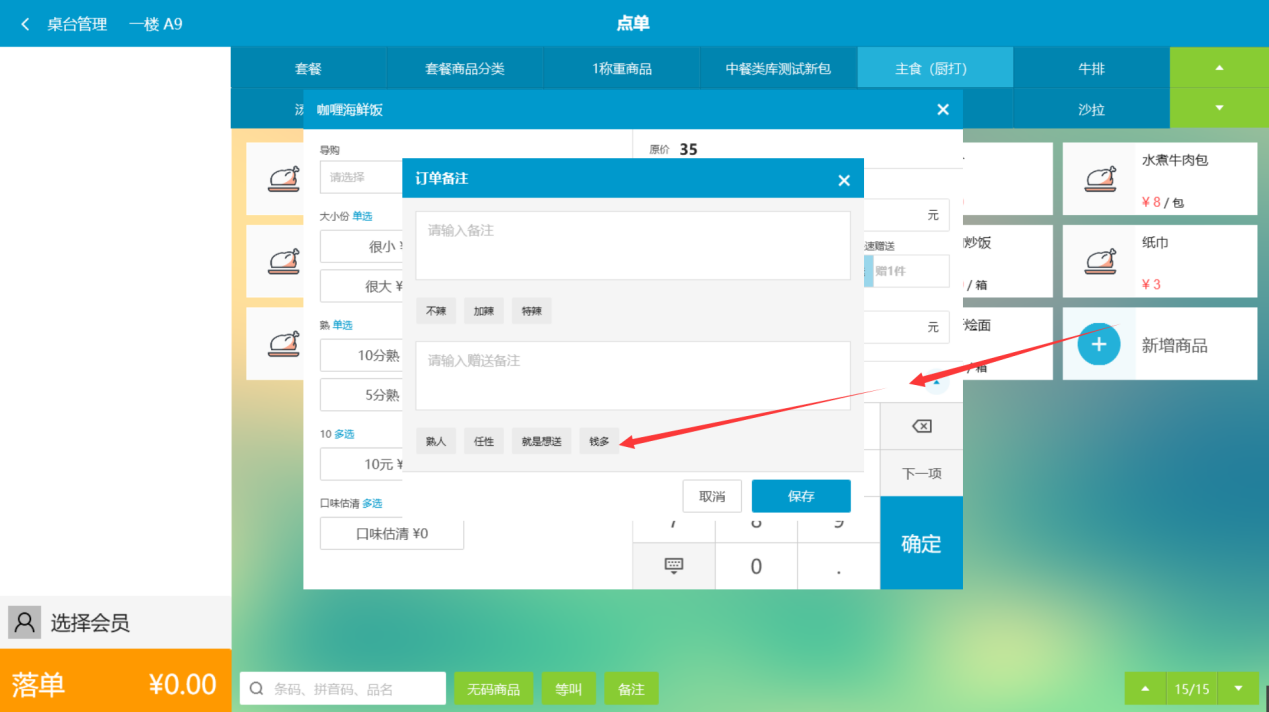The width and height of the screenshot is (1269, 712).
Task: Switch to the 套餐 category tab
Action: point(308,68)
